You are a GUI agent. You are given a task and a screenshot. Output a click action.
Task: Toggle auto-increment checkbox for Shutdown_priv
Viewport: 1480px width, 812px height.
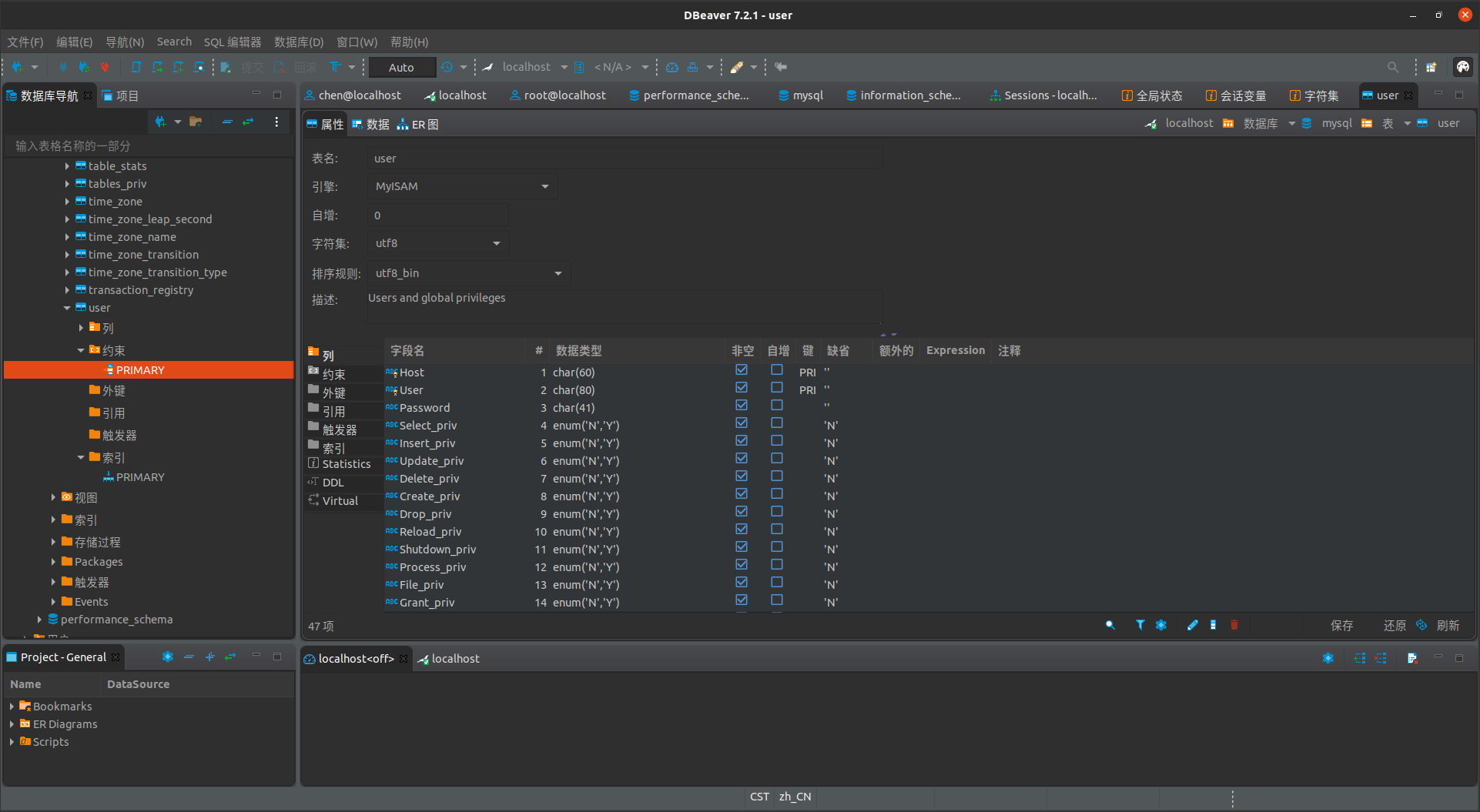[777, 547]
